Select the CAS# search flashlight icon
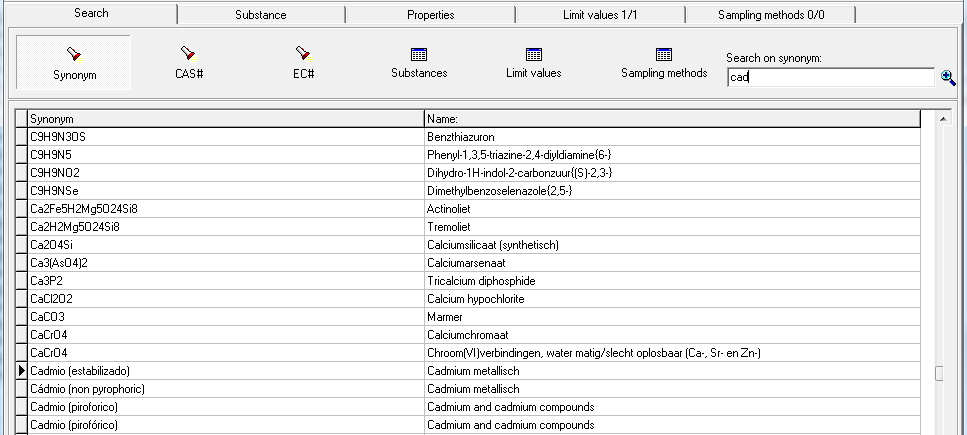967x435 pixels. coord(187,53)
